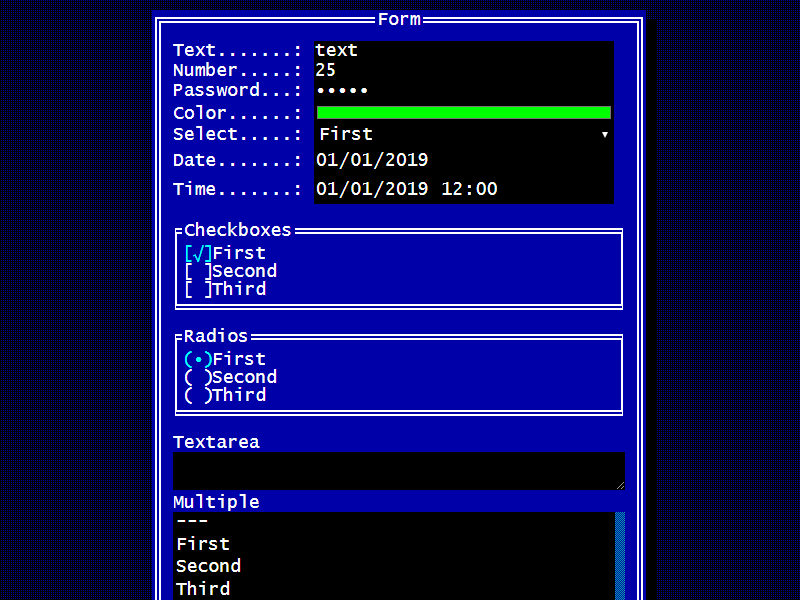Viewport: 800px width, 600px height.
Task: Click the green Color bar
Action: pos(463,112)
